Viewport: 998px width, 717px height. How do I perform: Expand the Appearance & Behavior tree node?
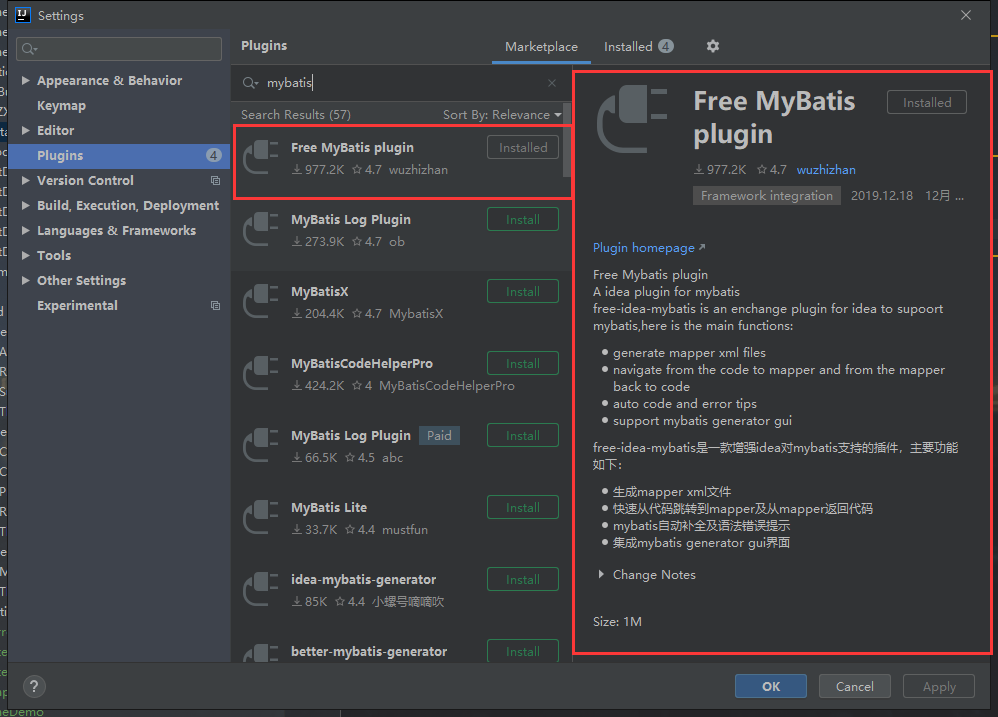26,81
